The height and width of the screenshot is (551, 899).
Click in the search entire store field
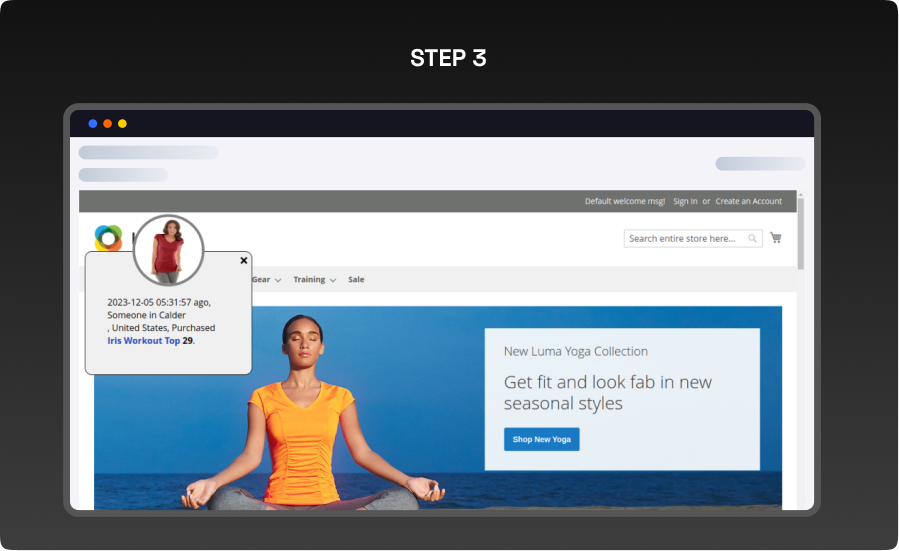(685, 239)
